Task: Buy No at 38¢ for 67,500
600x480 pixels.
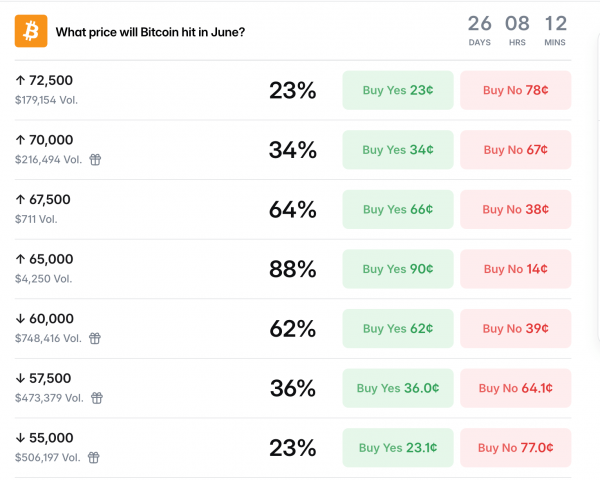Action: pos(515,209)
